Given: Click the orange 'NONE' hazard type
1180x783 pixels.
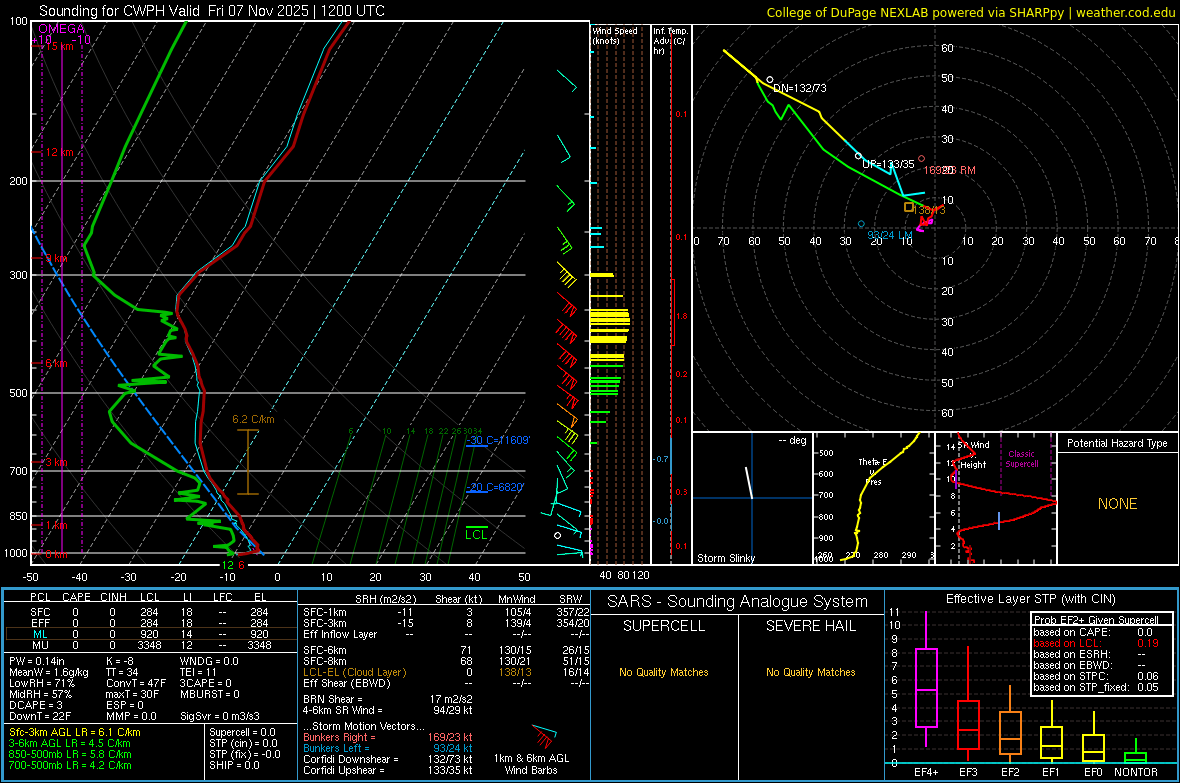Looking at the screenshot, I should click(1117, 504).
